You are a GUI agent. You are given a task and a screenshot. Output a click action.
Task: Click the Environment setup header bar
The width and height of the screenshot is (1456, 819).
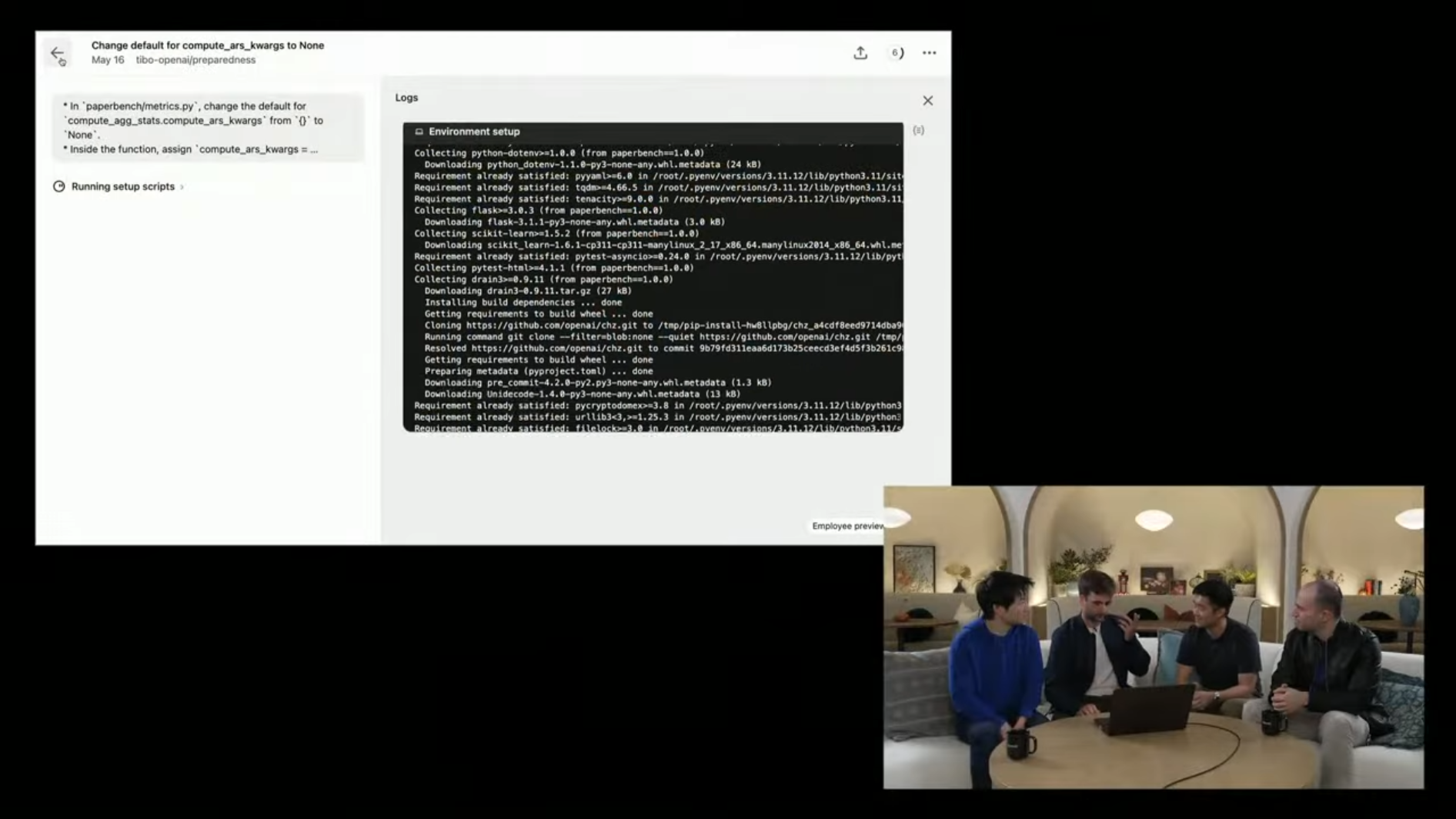[653, 132]
